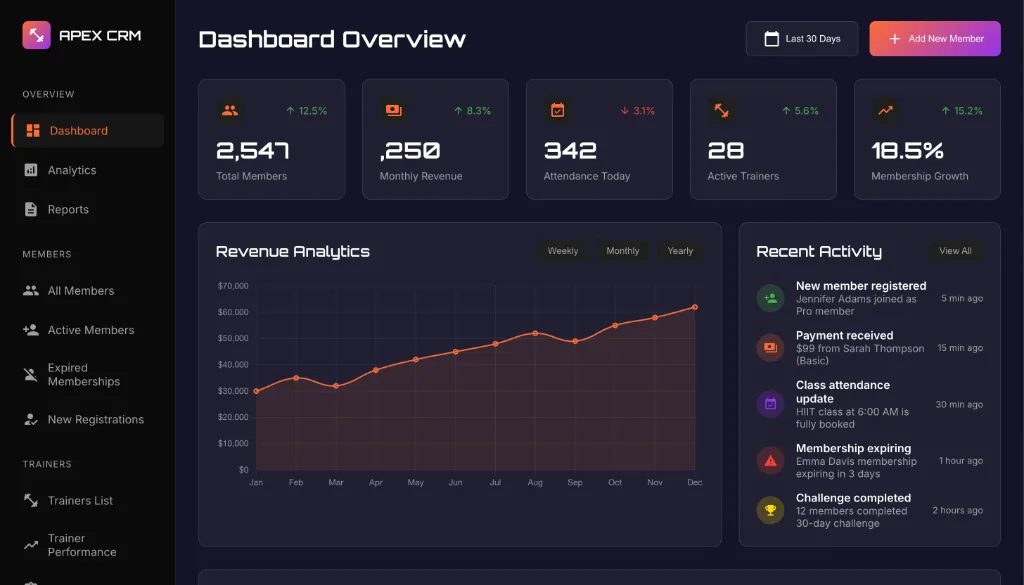Click the plus icon on Add New Member
Screen dimensions: 1024x585
pos(895,39)
